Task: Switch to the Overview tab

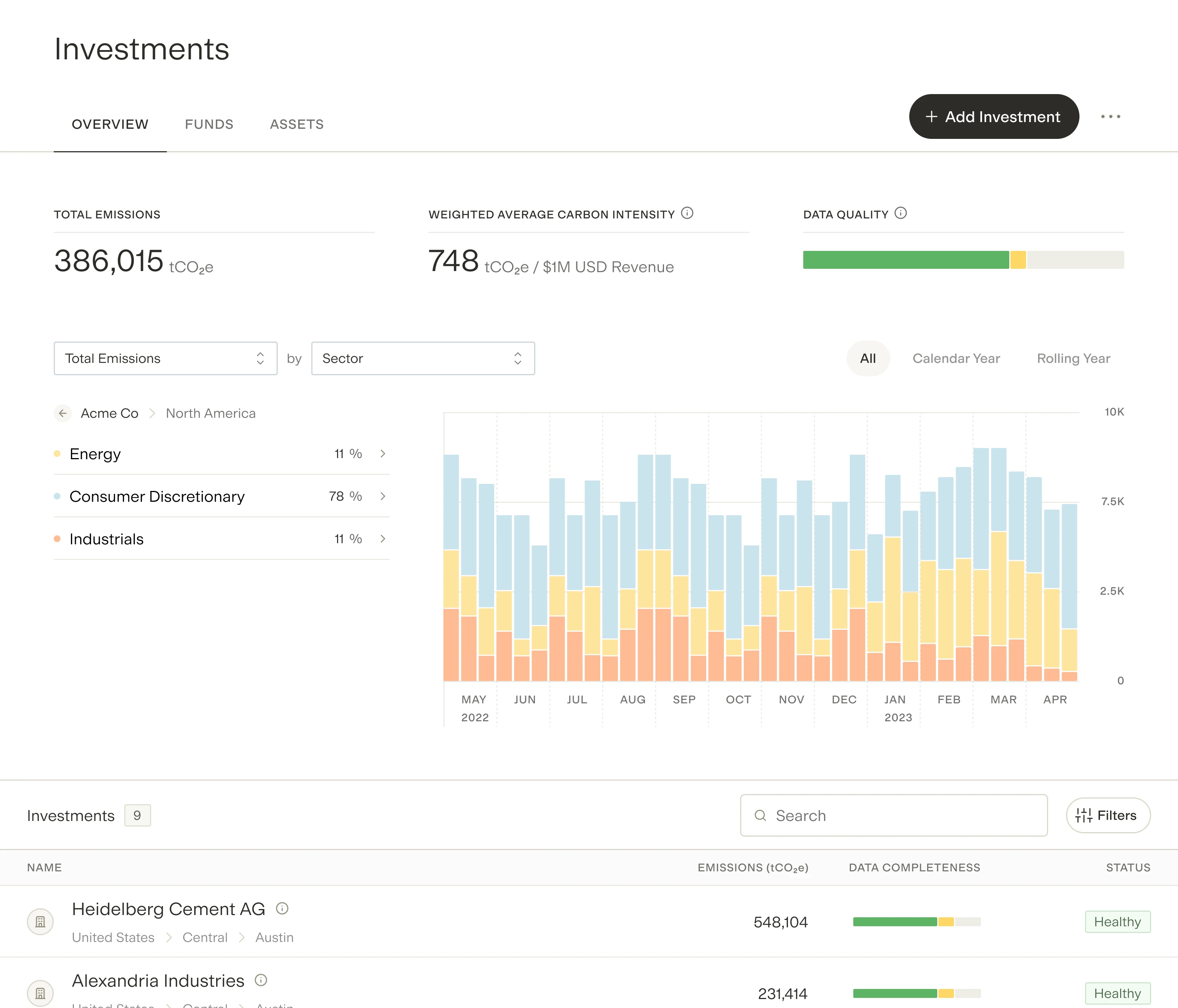Action: pos(110,124)
